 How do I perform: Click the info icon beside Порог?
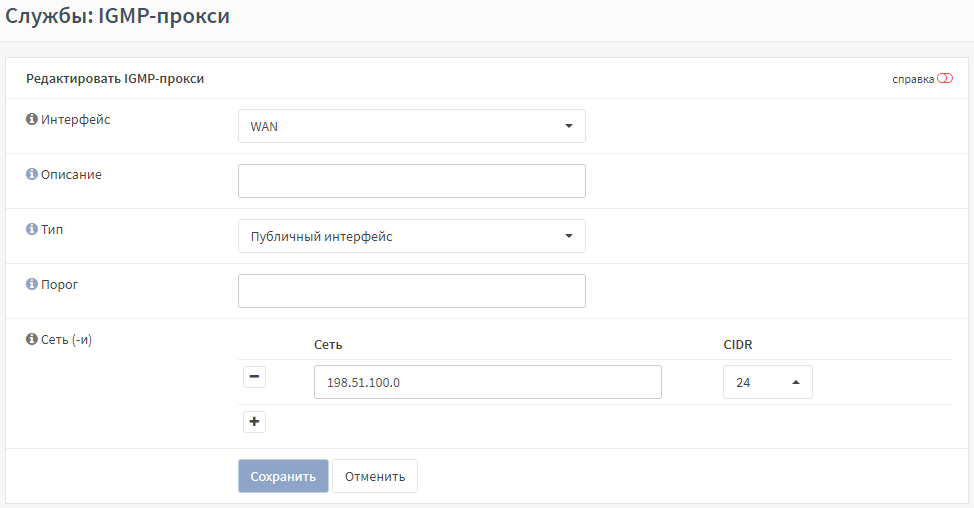tap(32, 284)
